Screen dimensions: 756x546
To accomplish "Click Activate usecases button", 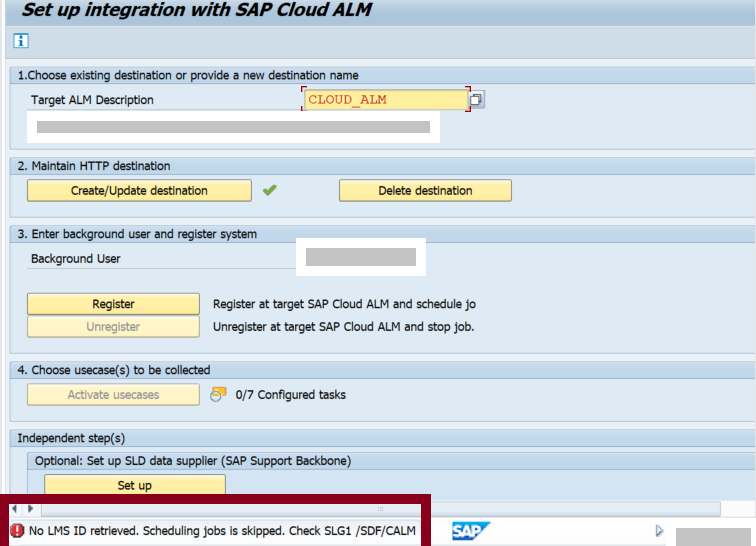I will [x=113, y=395].
